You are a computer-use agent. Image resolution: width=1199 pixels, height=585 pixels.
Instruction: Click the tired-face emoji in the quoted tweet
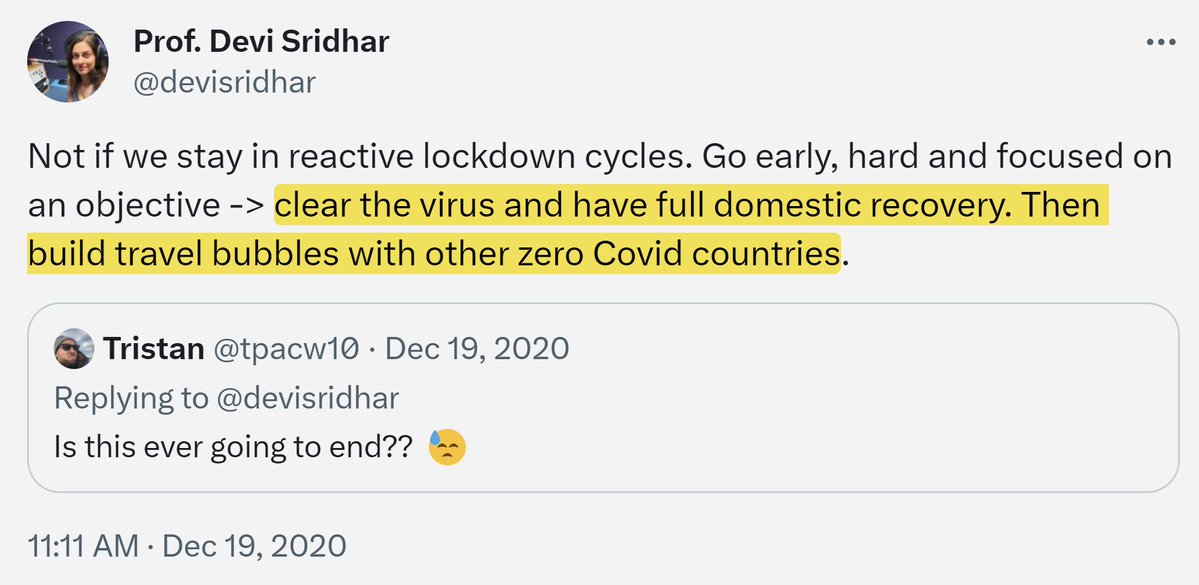tap(446, 447)
